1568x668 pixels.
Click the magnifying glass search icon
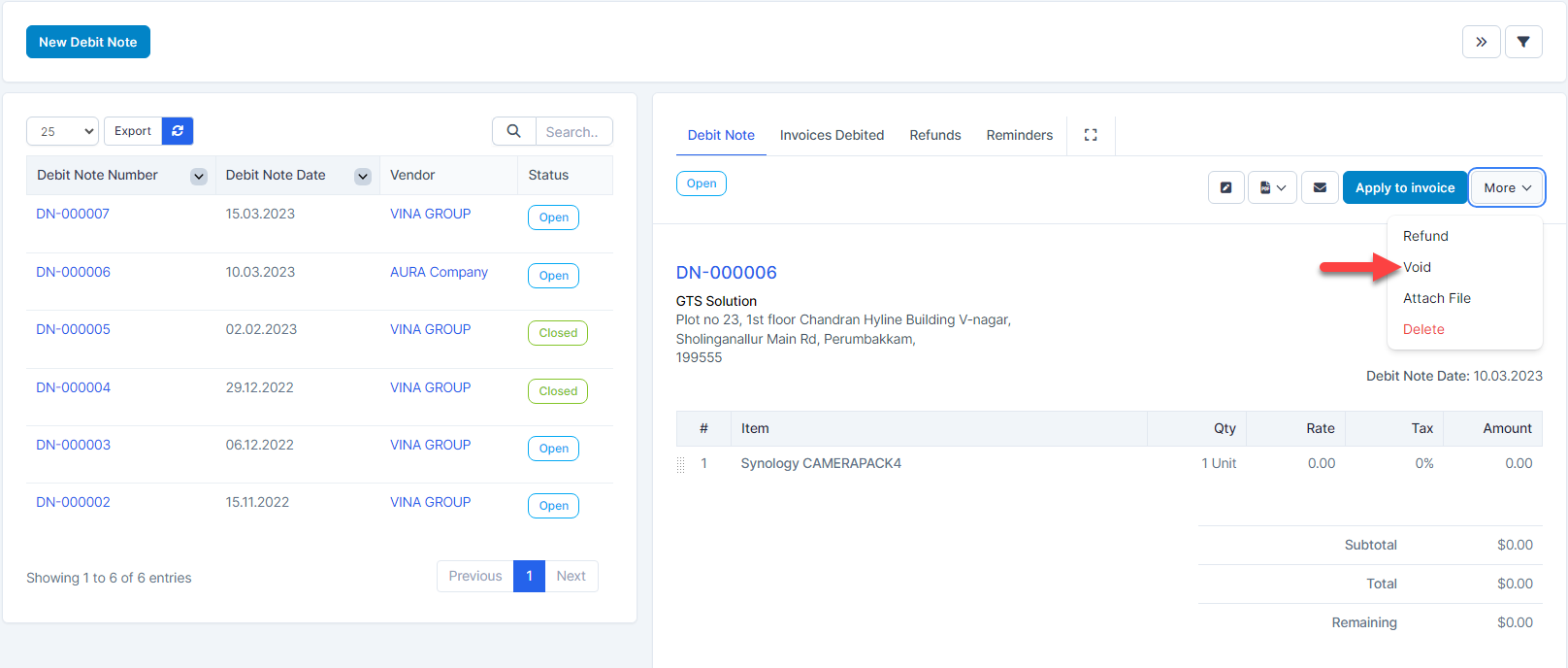[x=514, y=131]
